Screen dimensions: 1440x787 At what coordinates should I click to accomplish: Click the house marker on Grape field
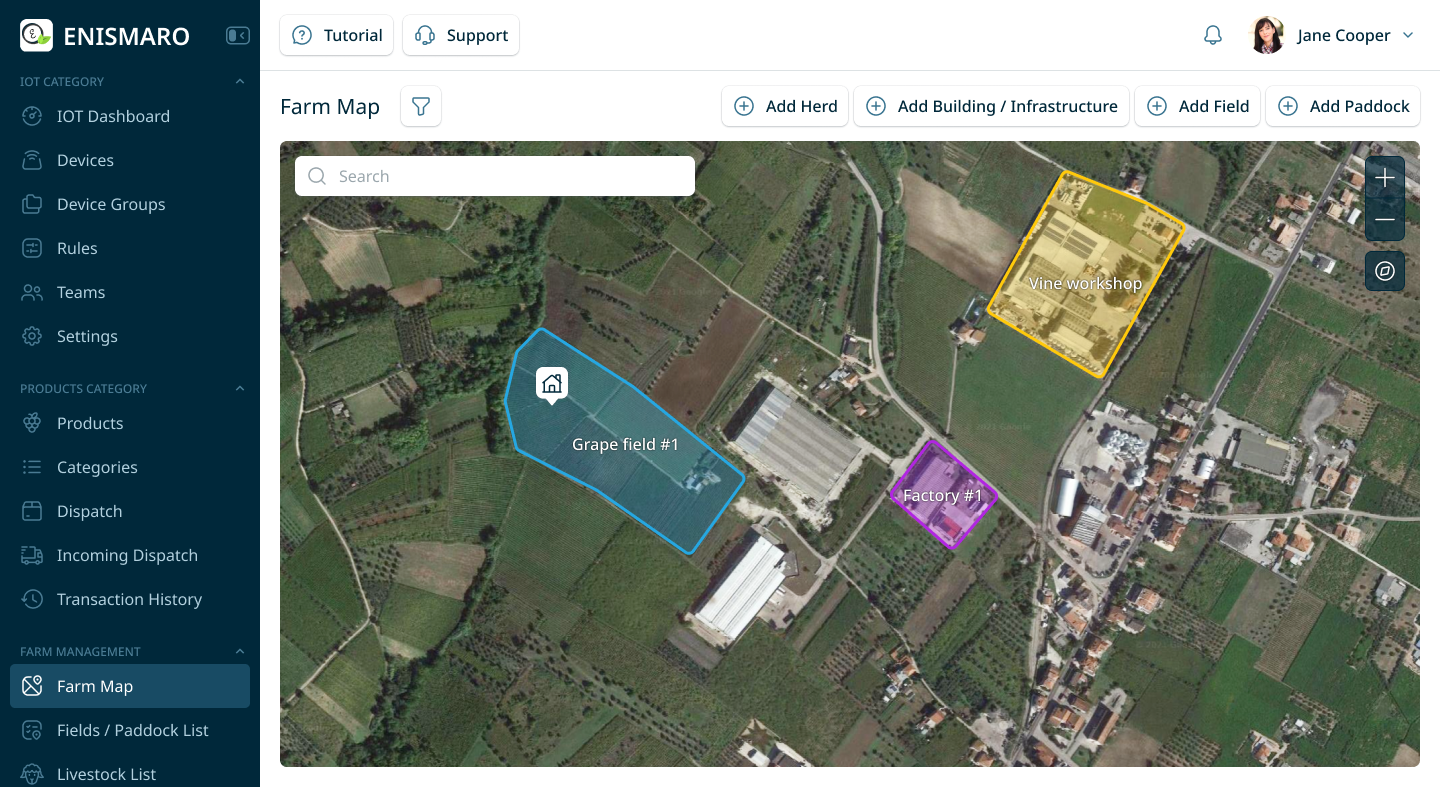click(x=551, y=383)
